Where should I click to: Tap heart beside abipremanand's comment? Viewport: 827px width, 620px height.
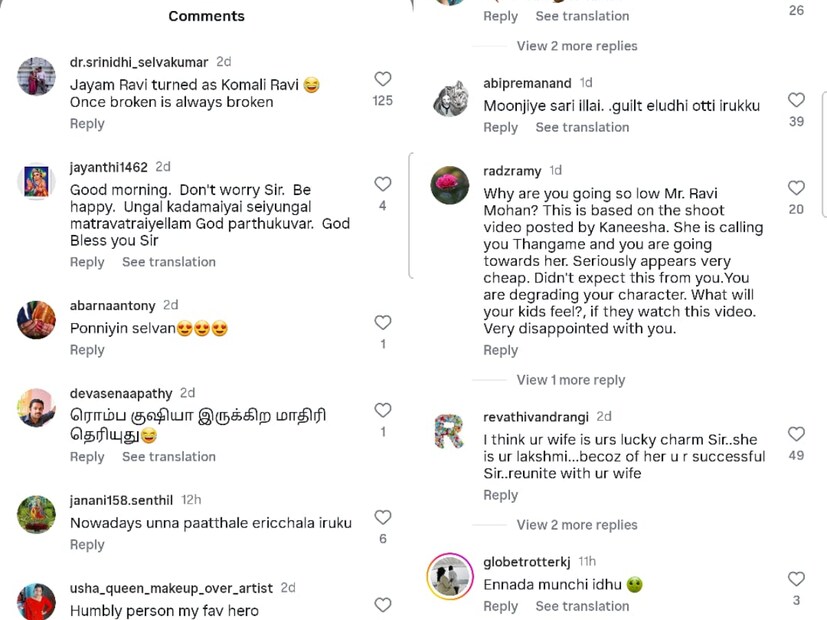point(796,100)
